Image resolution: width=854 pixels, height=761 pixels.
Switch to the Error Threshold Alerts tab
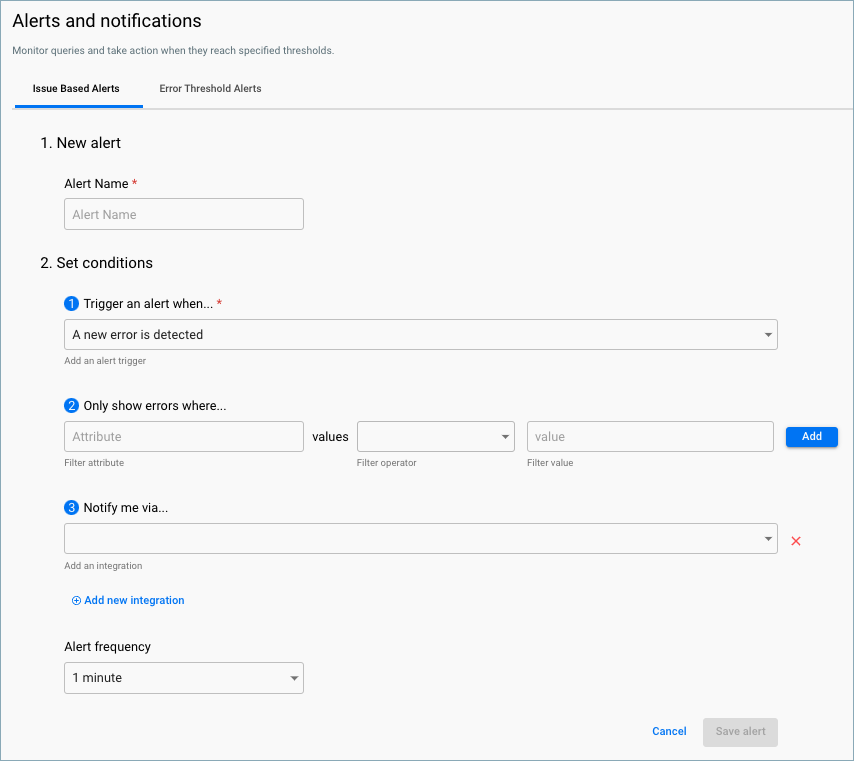[x=210, y=88]
